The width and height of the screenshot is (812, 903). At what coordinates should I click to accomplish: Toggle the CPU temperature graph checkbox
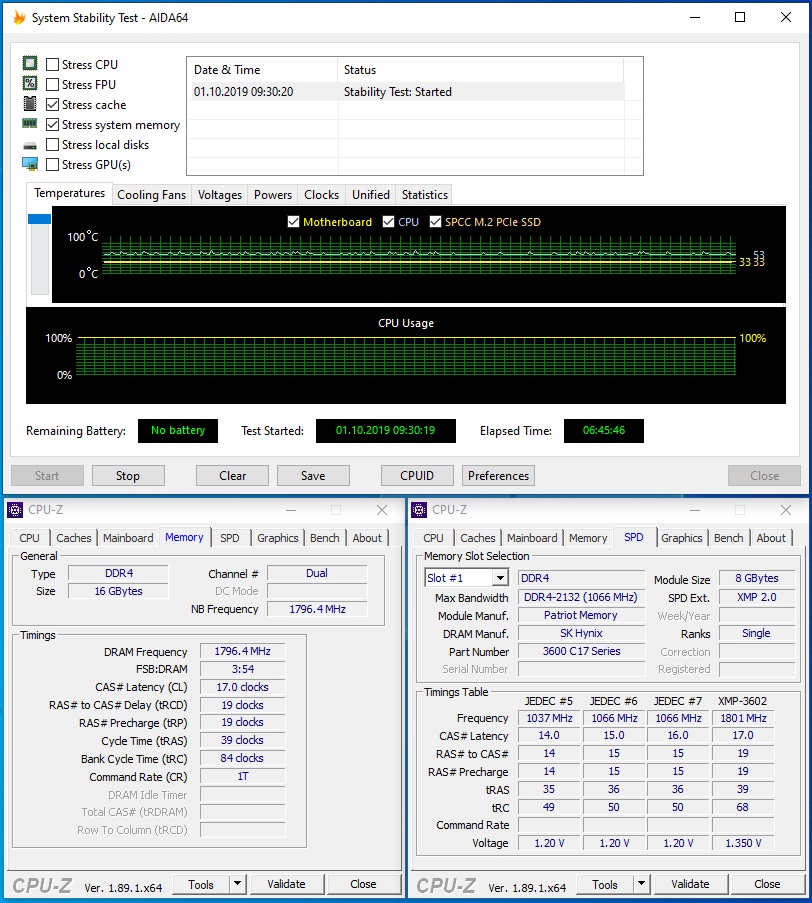(x=389, y=222)
